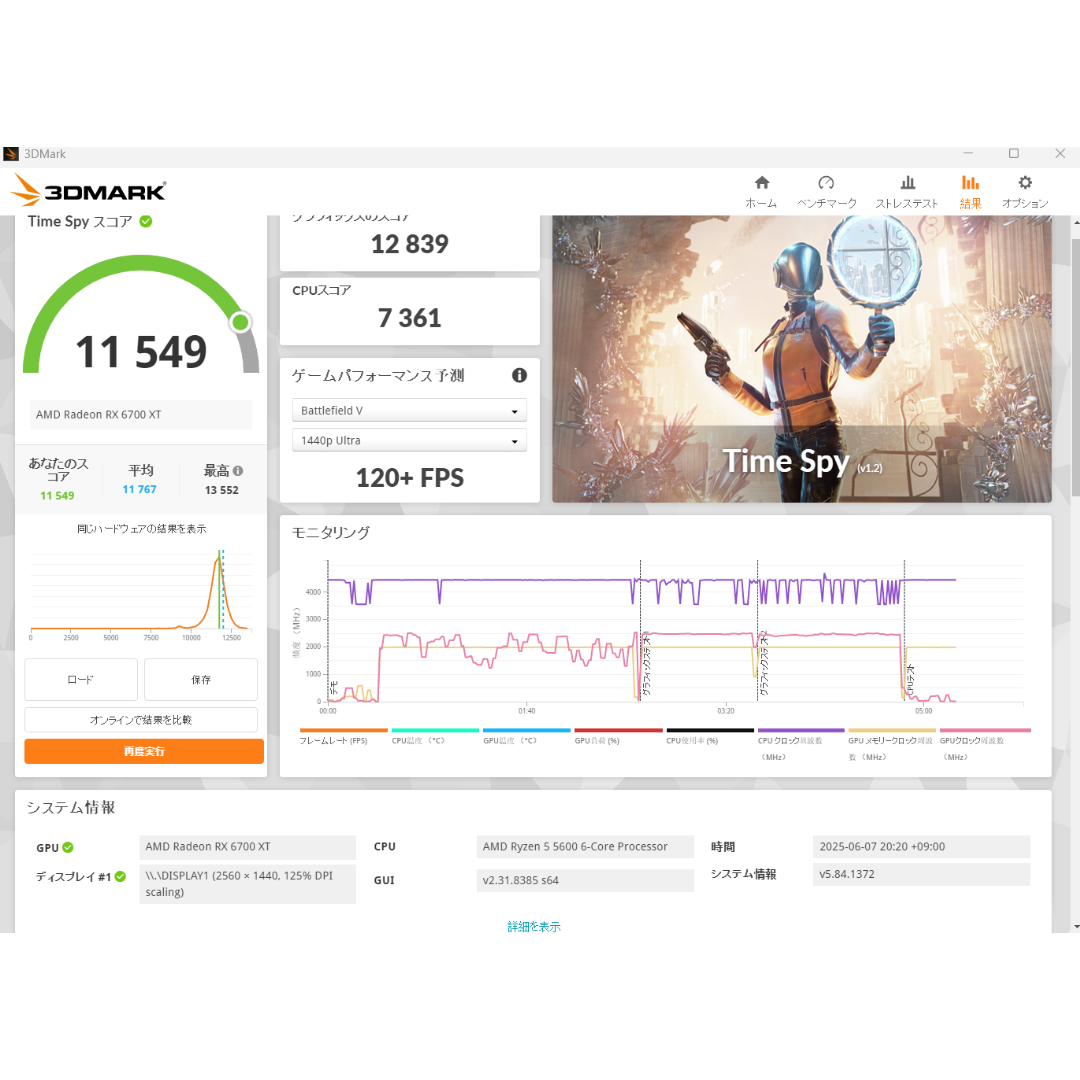Click the DISPLAY1 2560 × 1440 display value

tap(247, 884)
